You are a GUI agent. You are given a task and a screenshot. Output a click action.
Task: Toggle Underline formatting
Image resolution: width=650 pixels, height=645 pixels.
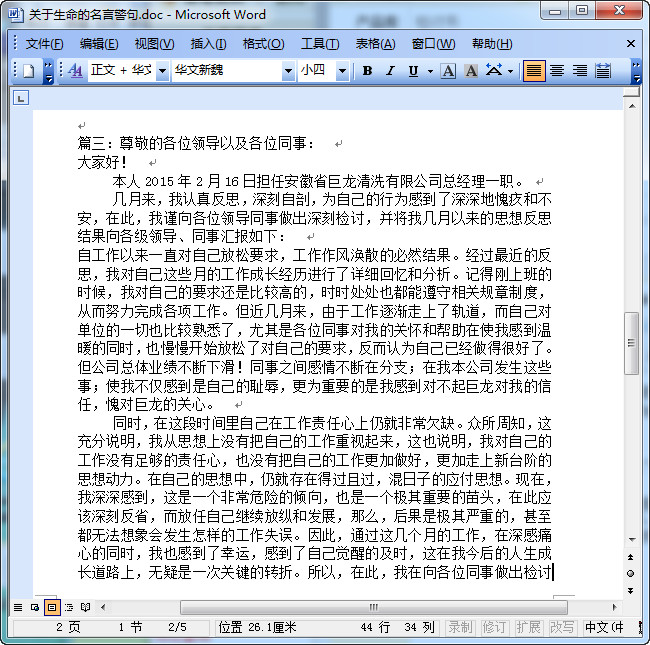tap(413, 71)
